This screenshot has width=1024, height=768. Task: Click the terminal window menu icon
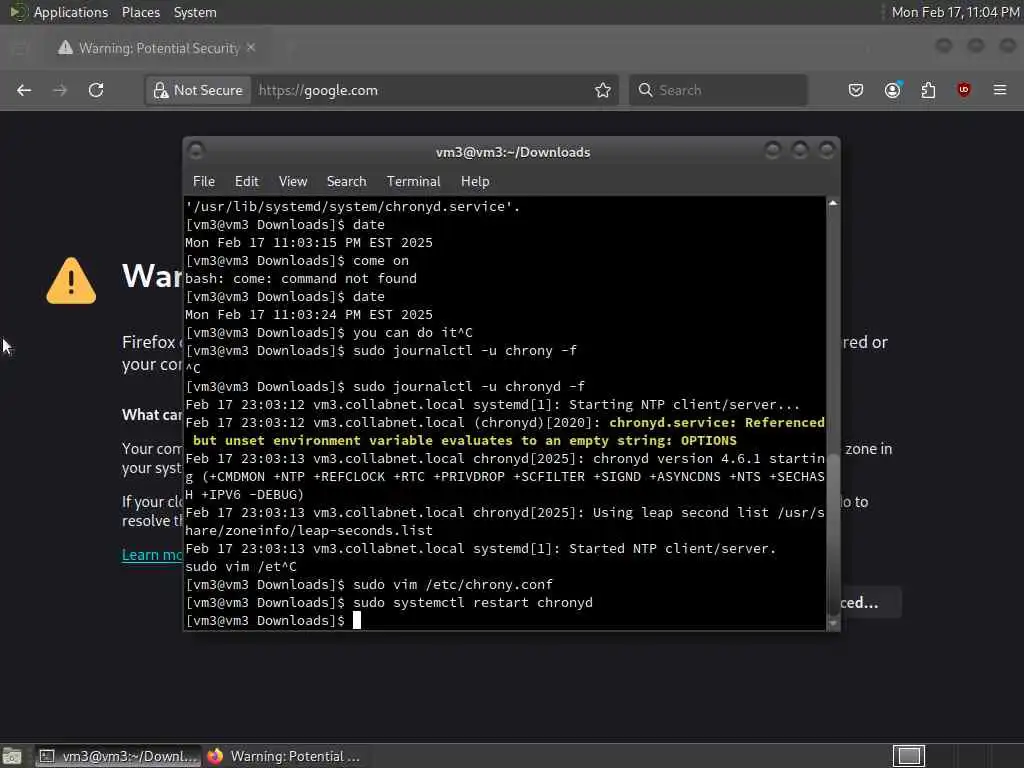tap(196, 152)
